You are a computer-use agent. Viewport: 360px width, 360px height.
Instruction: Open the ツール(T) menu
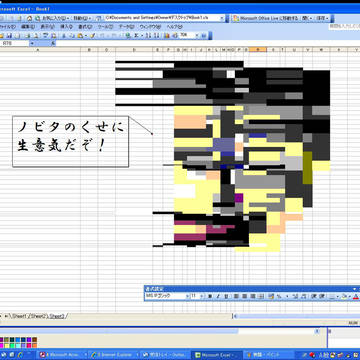tap(105, 27)
